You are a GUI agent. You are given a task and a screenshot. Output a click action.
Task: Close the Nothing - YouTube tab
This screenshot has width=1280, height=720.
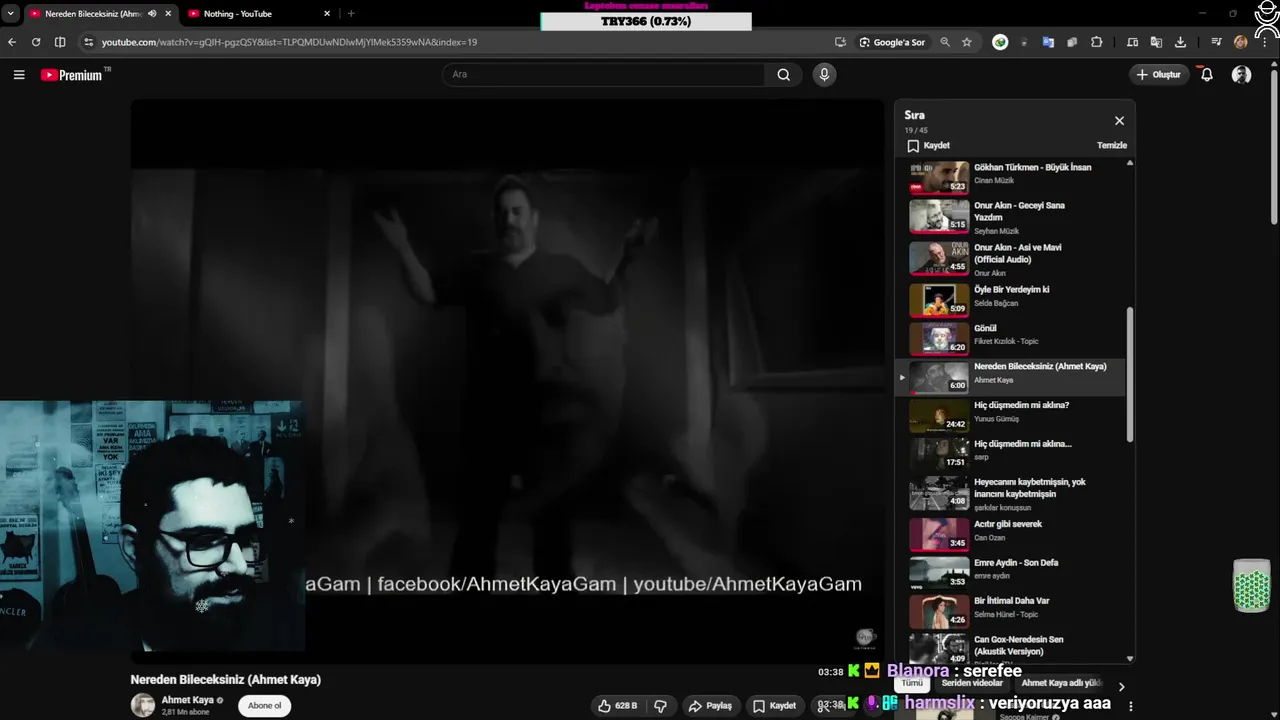[327, 14]
